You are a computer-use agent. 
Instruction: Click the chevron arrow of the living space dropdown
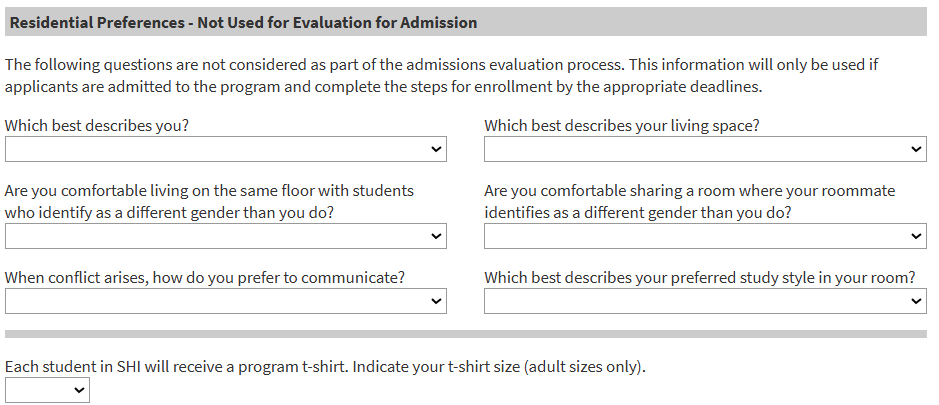[917, 149]
